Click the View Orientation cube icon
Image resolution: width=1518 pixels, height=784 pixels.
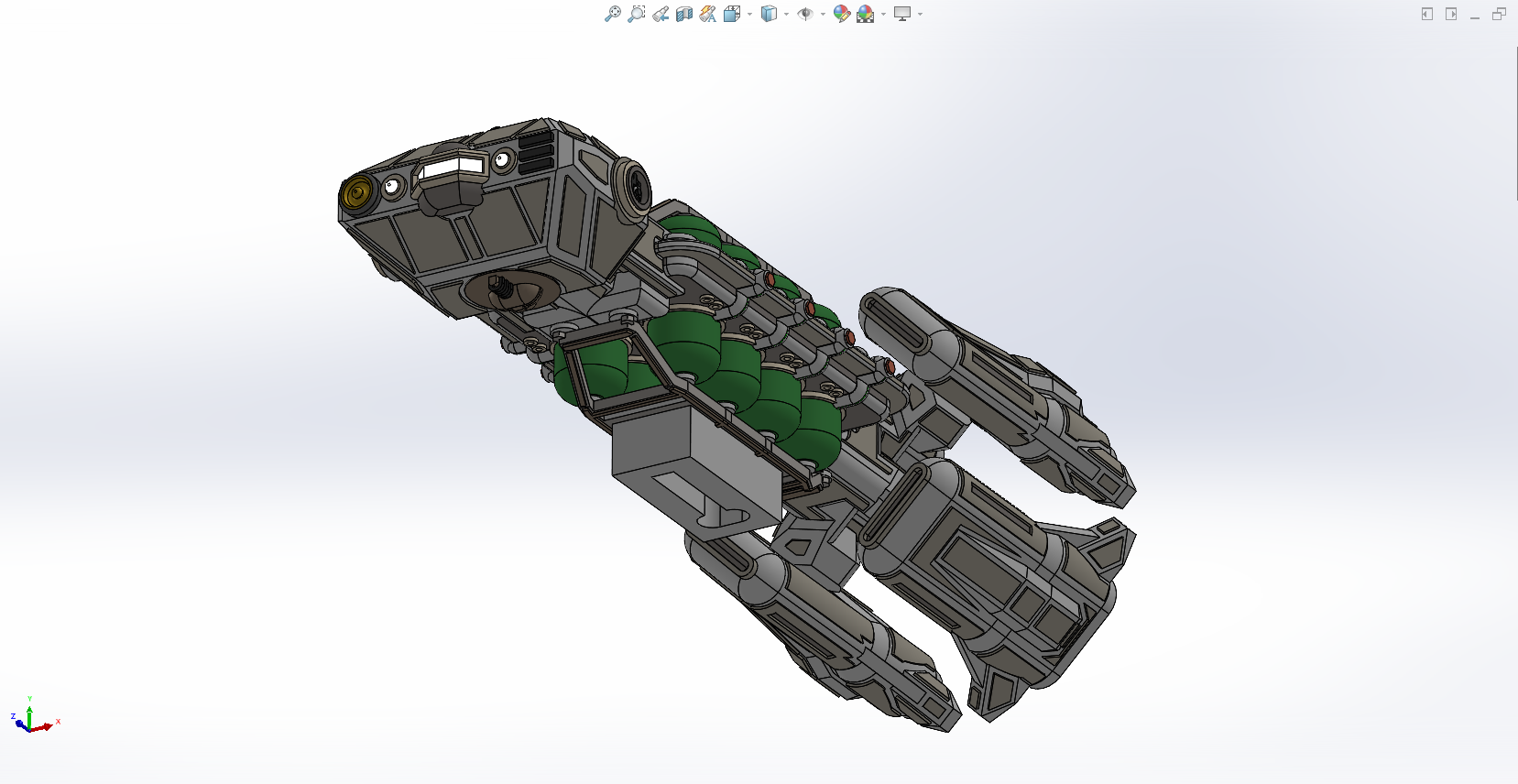coord(731,14)
